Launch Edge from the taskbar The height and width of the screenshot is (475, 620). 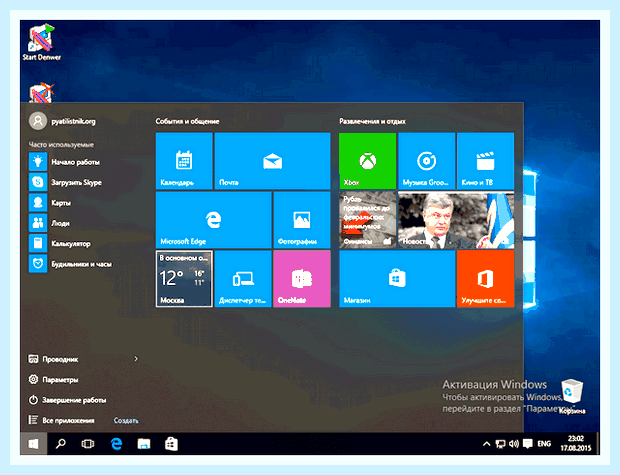[116, 444]
